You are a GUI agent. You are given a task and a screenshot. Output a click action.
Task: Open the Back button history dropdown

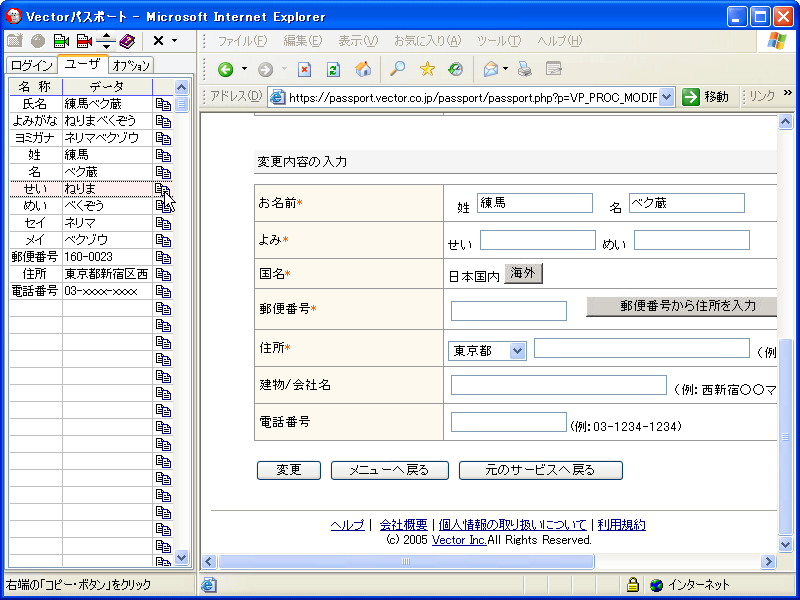coord(244,69)
